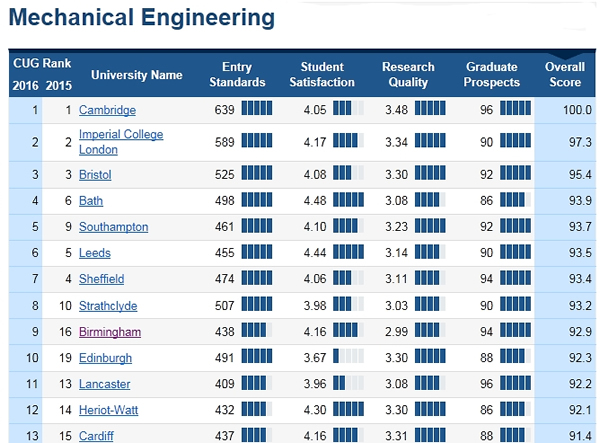The image size is (600, 443).
Task: Click the 2015 rank column header
Action: [58, 85]
